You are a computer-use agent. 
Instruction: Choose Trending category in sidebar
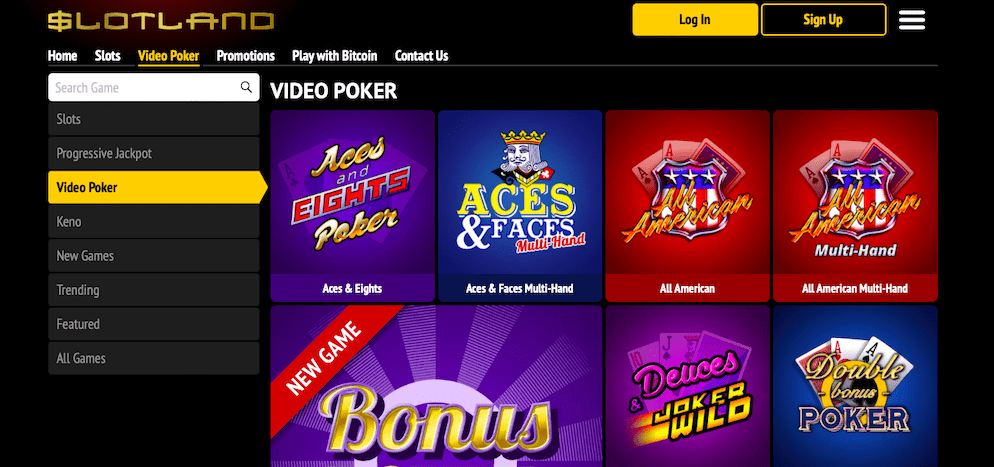[x=153, y=290]
